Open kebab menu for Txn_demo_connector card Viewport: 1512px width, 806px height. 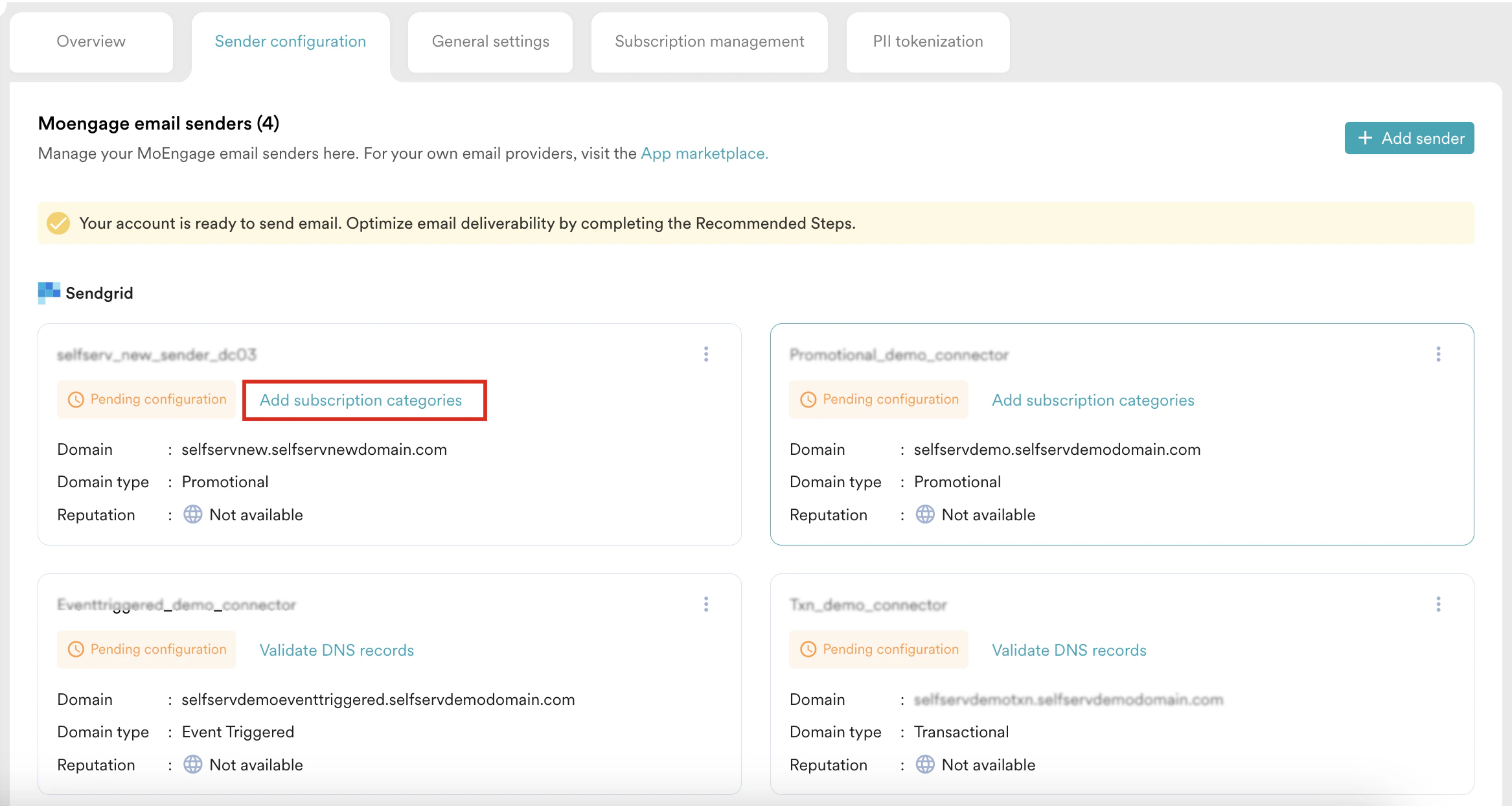(x=1438, y=604)
